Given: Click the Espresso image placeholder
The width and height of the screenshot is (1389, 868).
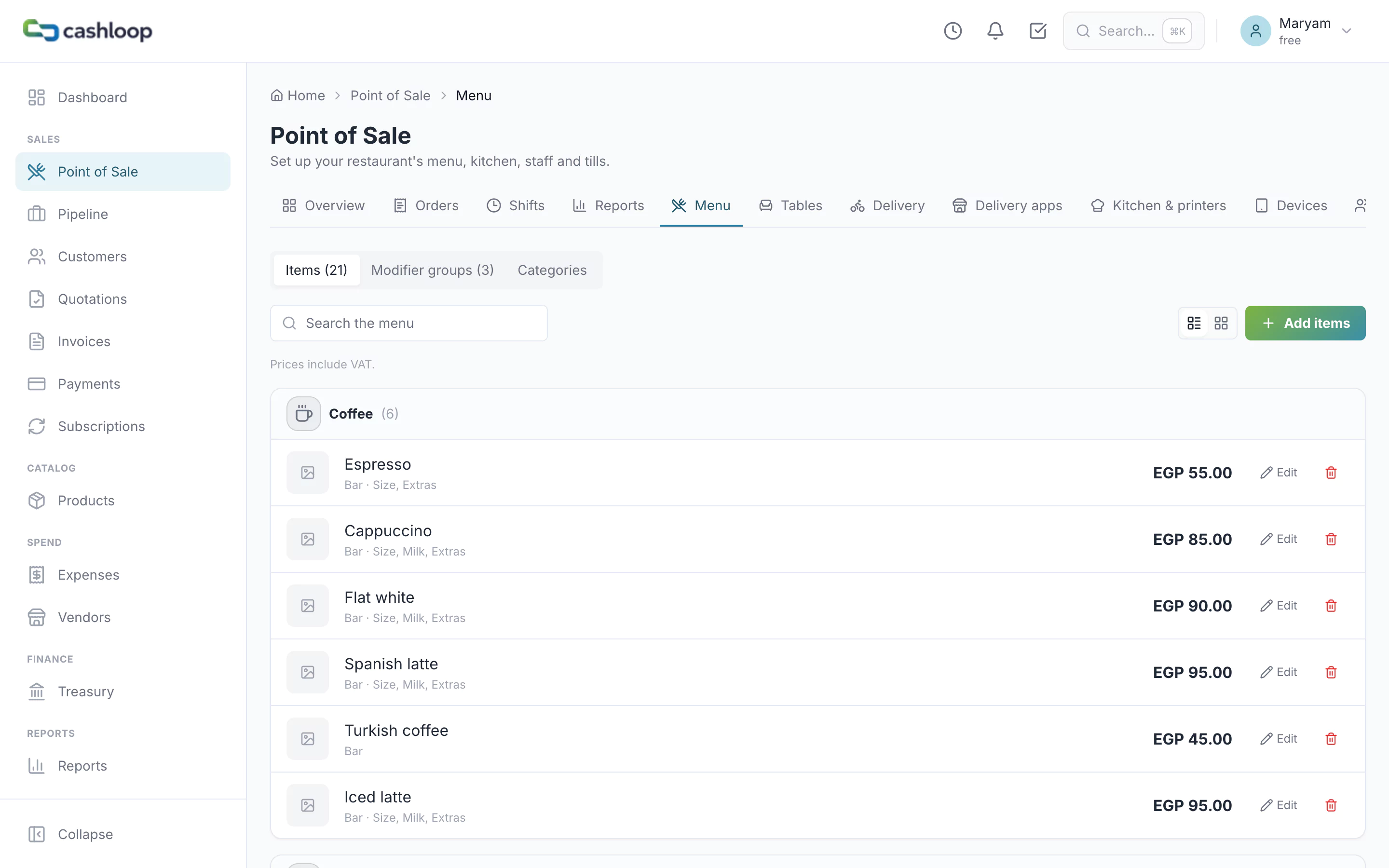Looking at the screenshot, I should coord(308,473).
